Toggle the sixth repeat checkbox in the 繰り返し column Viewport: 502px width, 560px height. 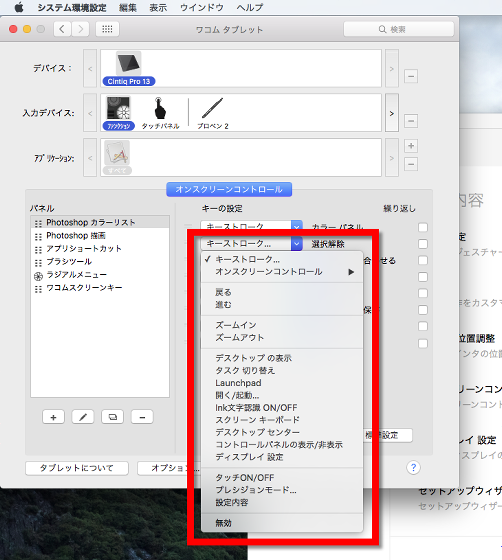tap(423, 310)
